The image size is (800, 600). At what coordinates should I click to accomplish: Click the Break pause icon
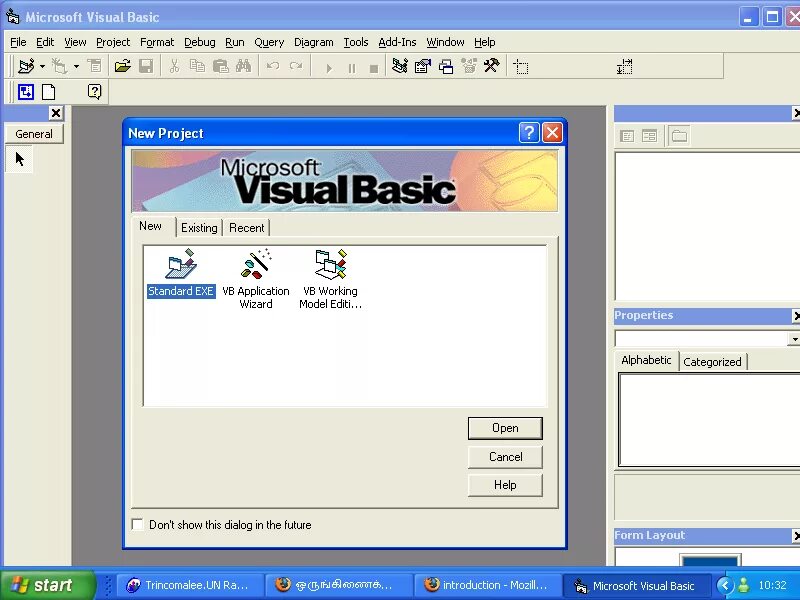pyautogui.click(x=352, y=68)
